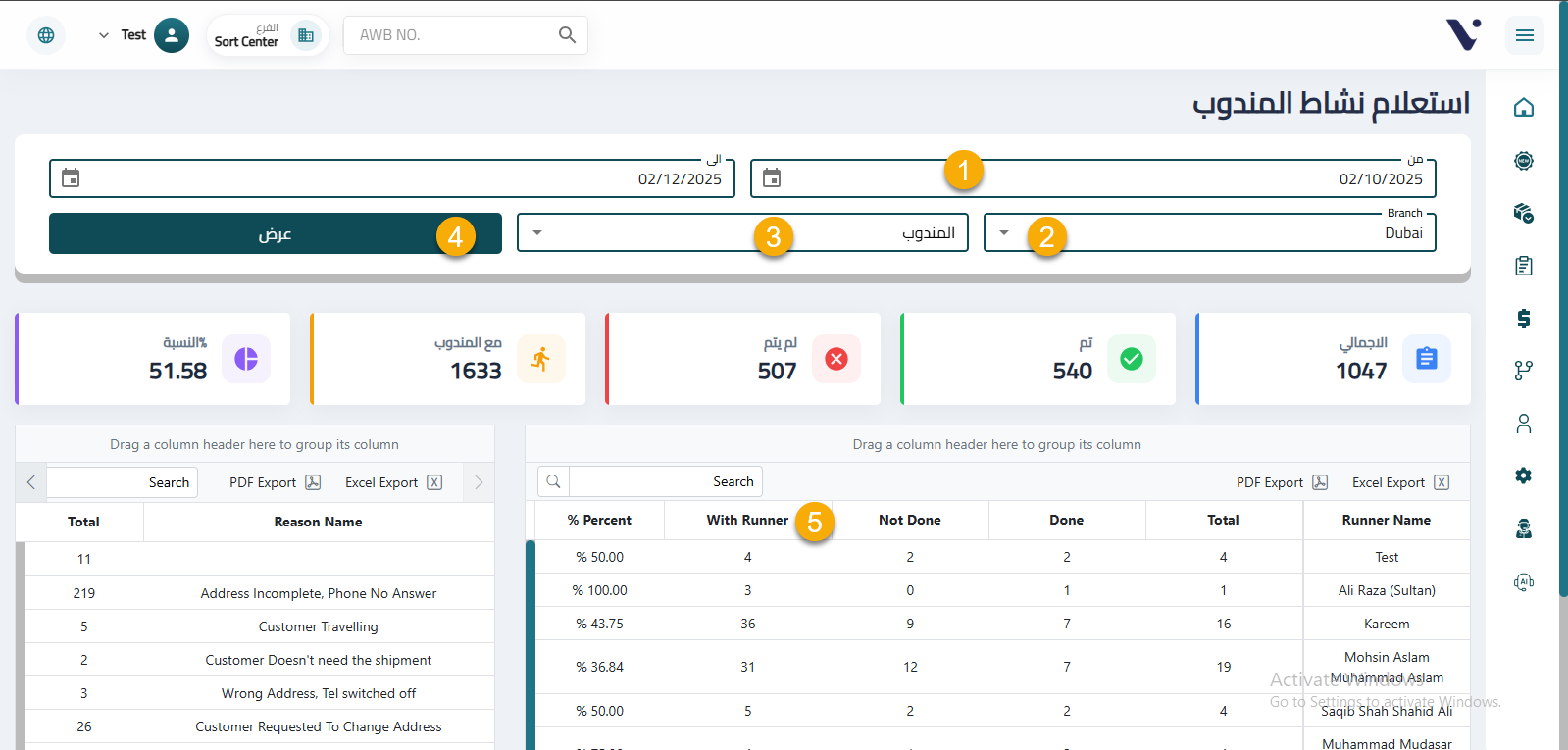
Task: Click the عرض display button
Action: pyautogui.click(x=275, y=234)
